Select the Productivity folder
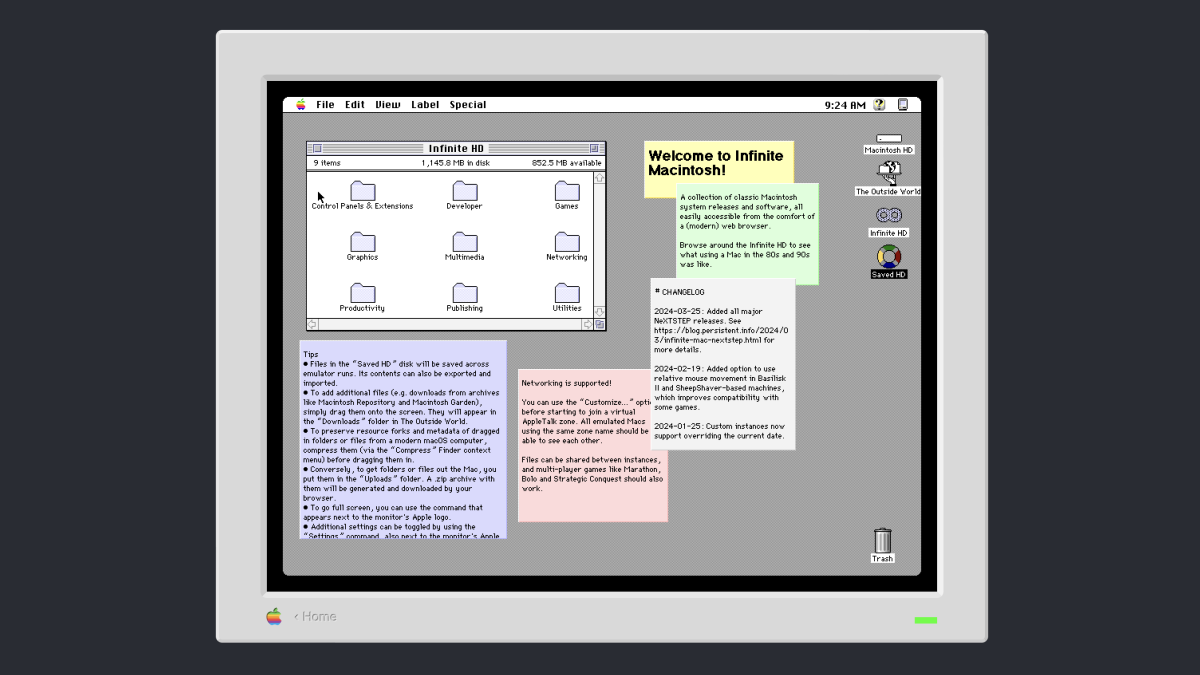Viewport: 1200px width, 675px height. pyautogui.click(x=362, y=298)
